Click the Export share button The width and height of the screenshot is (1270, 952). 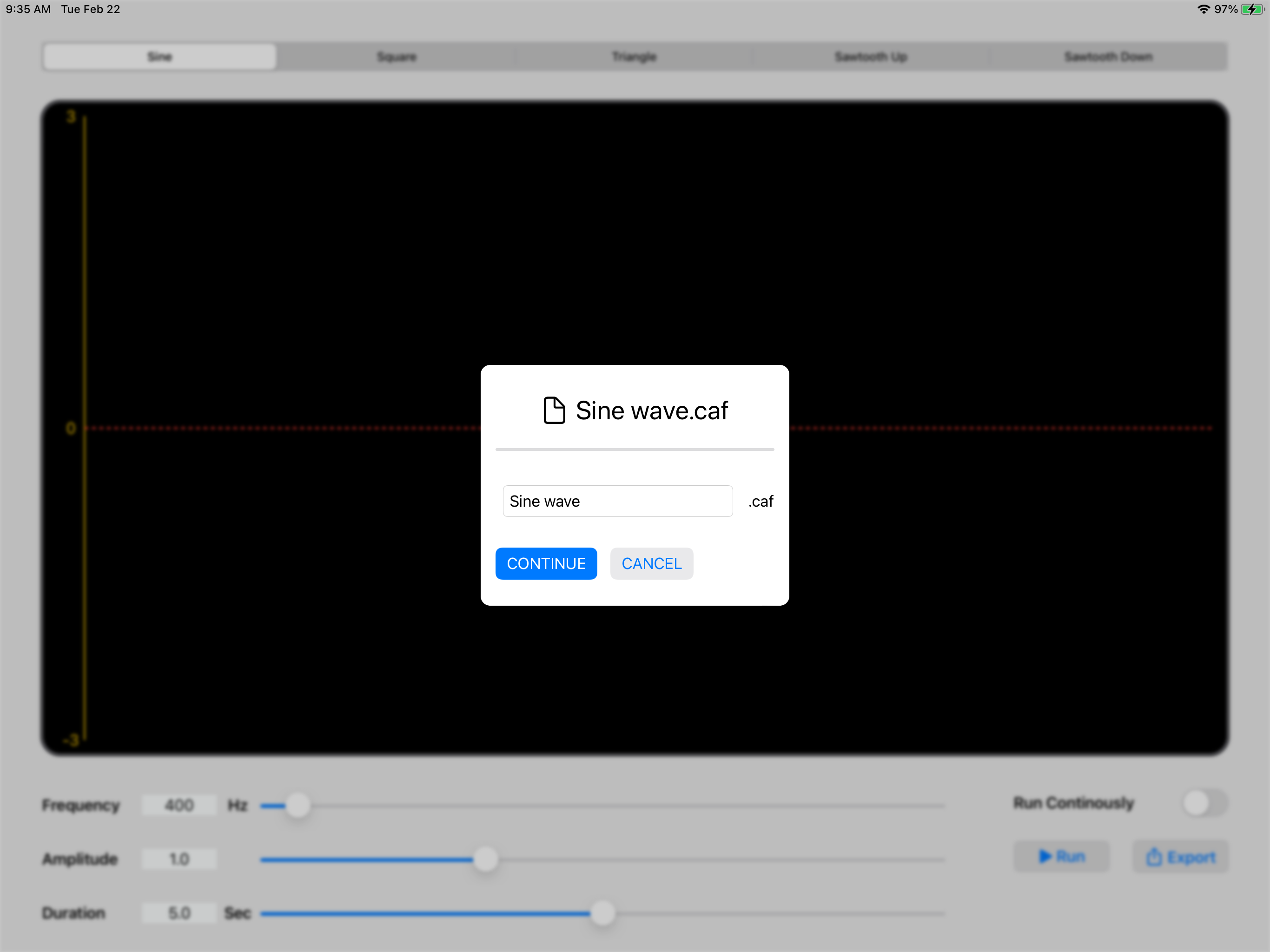tap(1180, 857)
